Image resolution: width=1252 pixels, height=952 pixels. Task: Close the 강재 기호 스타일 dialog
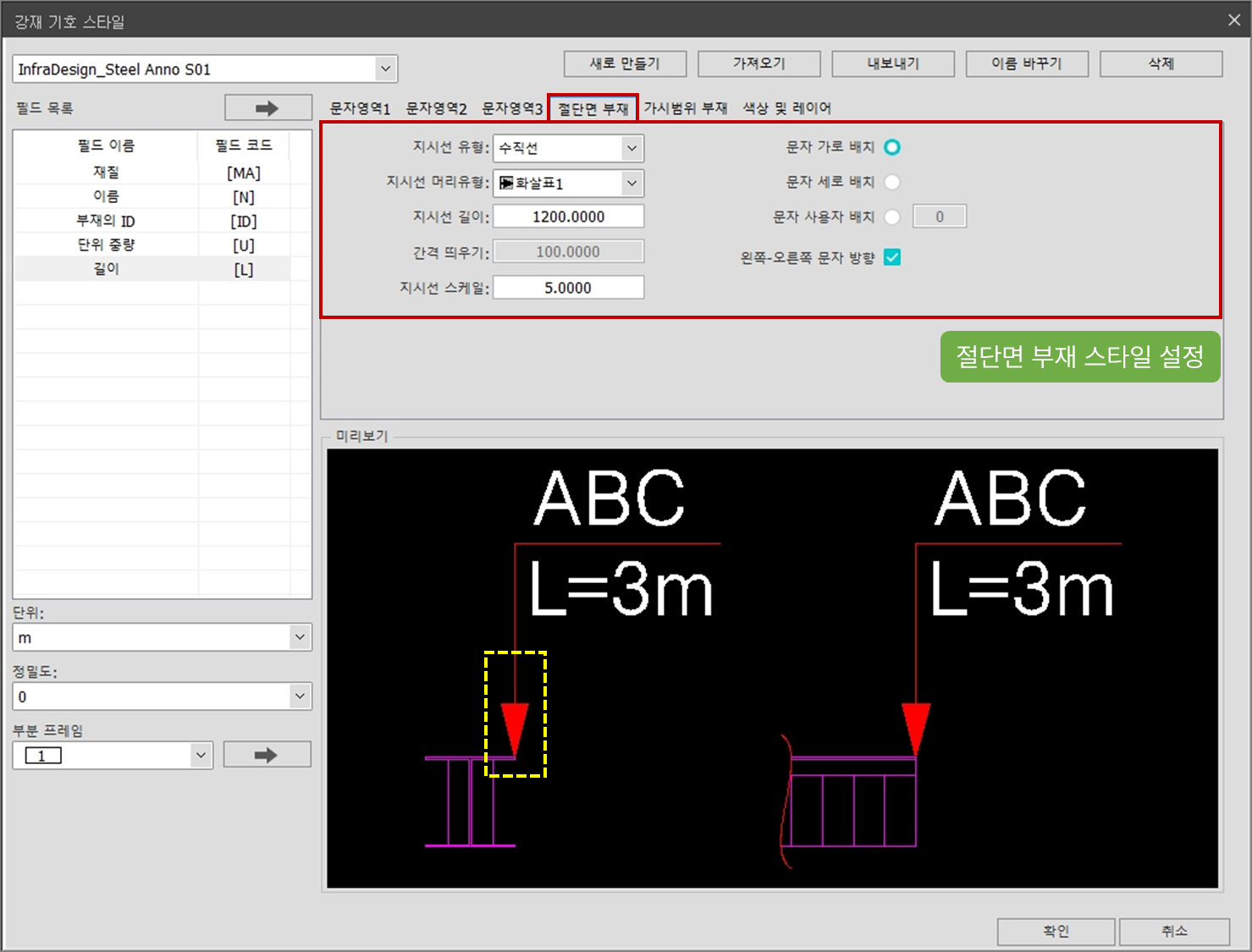point(1234,20)
